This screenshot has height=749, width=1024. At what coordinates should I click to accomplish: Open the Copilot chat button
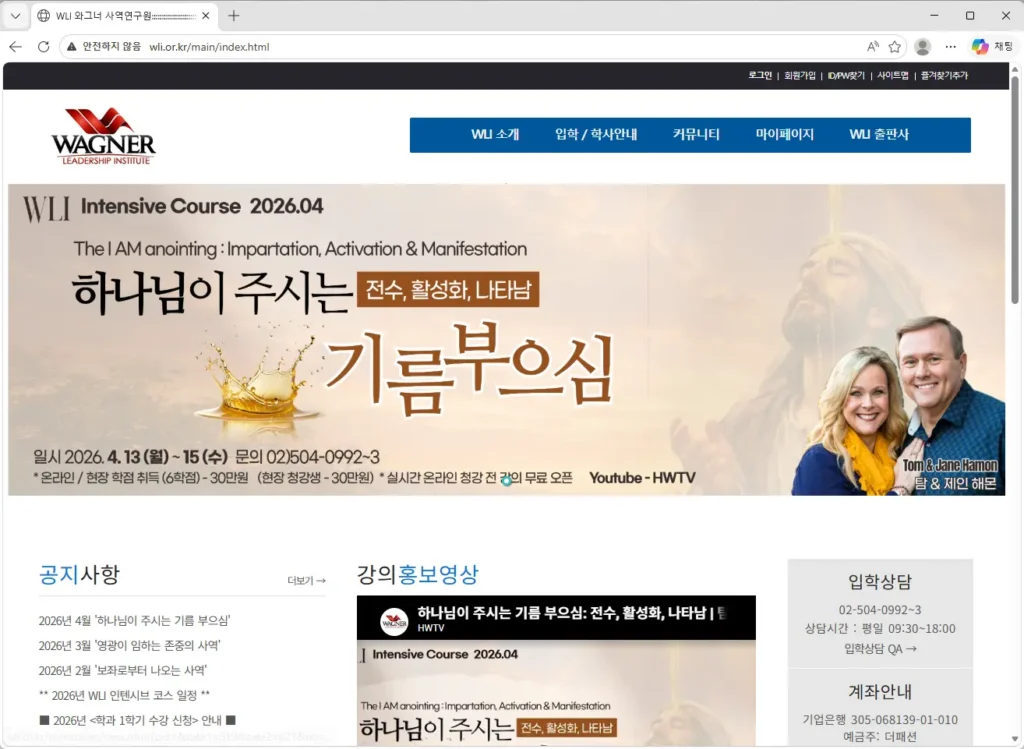(x=992, y=46)
